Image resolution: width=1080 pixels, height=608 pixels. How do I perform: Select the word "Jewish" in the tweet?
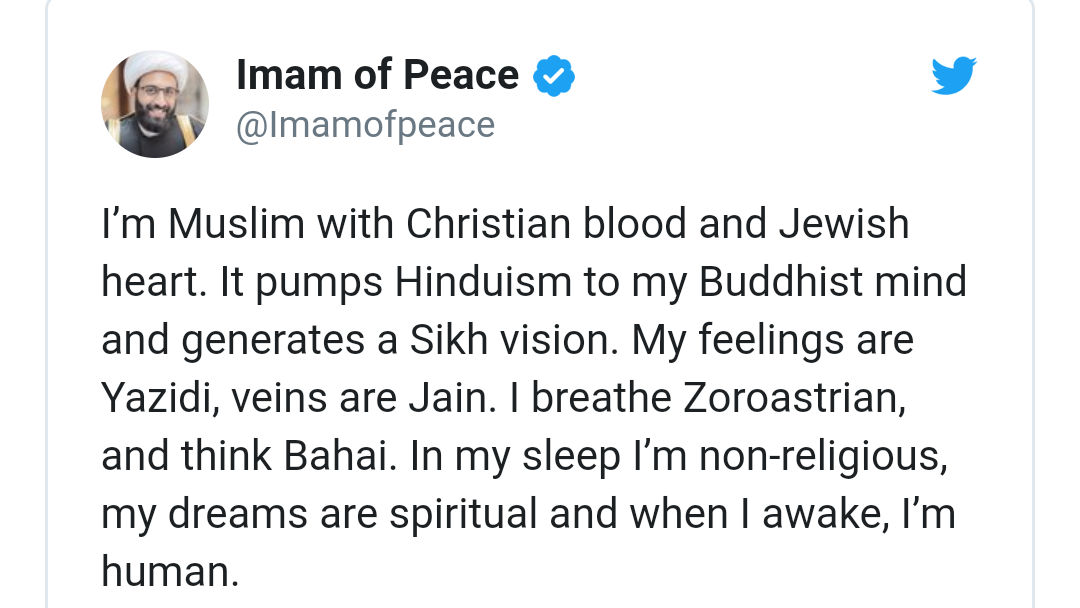844,224
